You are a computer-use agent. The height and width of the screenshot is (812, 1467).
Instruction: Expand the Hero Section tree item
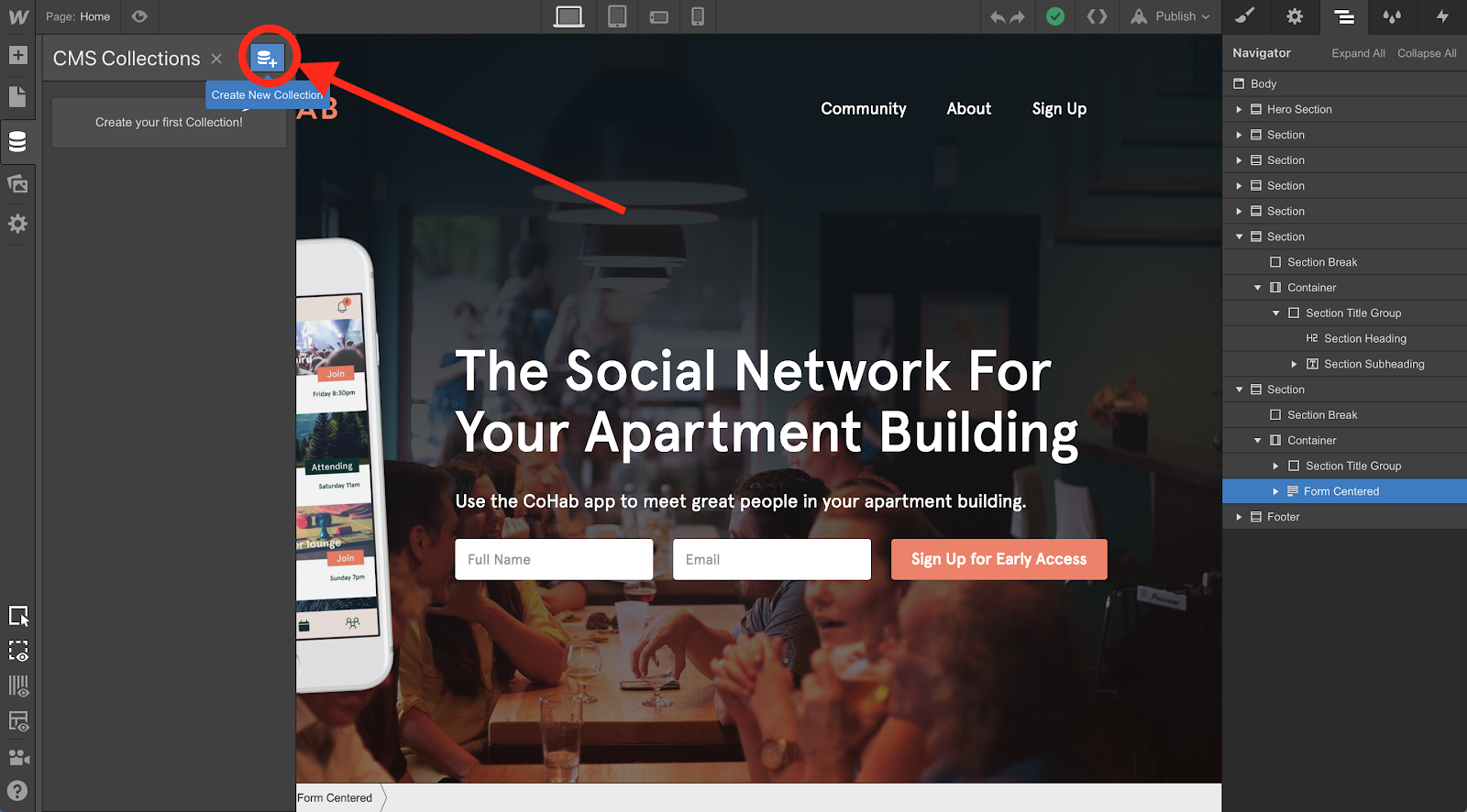[1239, 109]
